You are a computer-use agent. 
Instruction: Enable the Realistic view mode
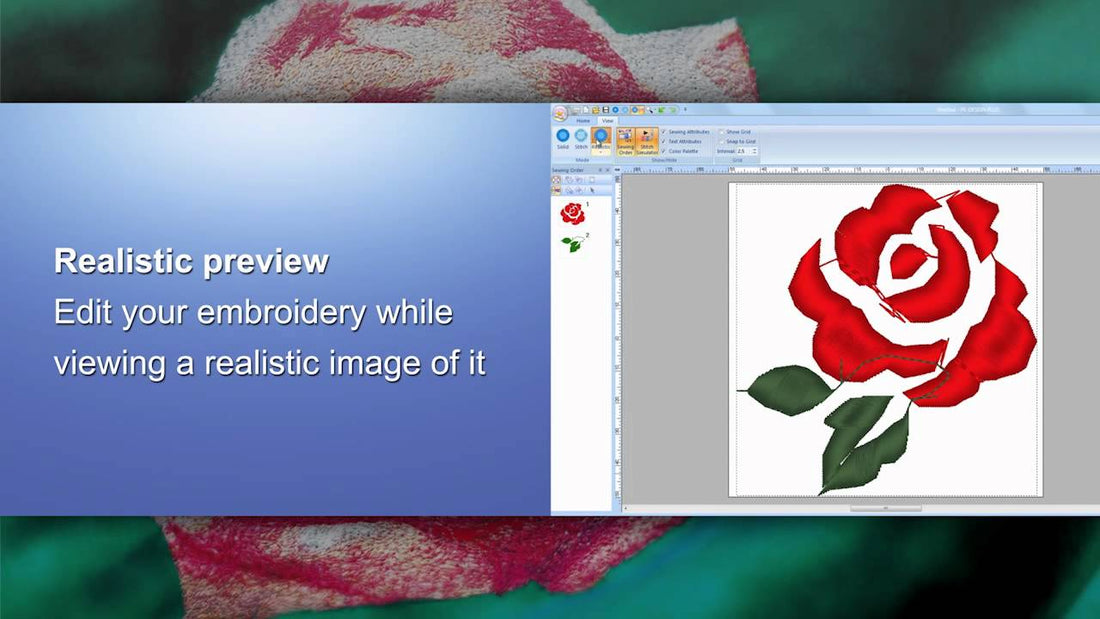tap(599, 137)
